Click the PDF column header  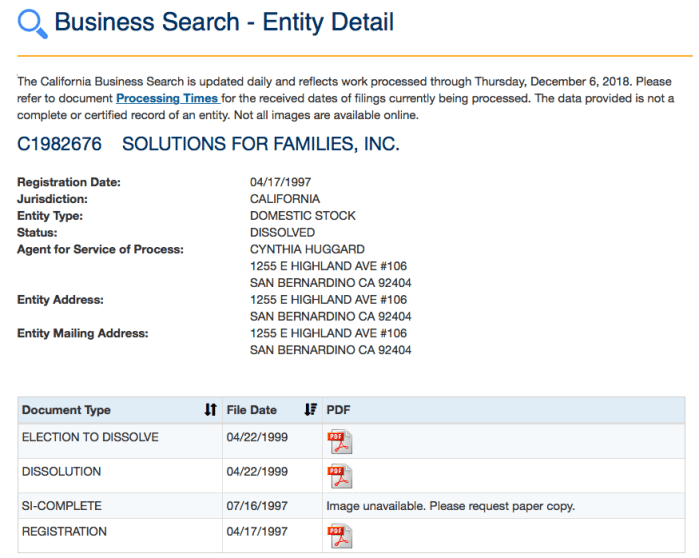tap(339, 410)
